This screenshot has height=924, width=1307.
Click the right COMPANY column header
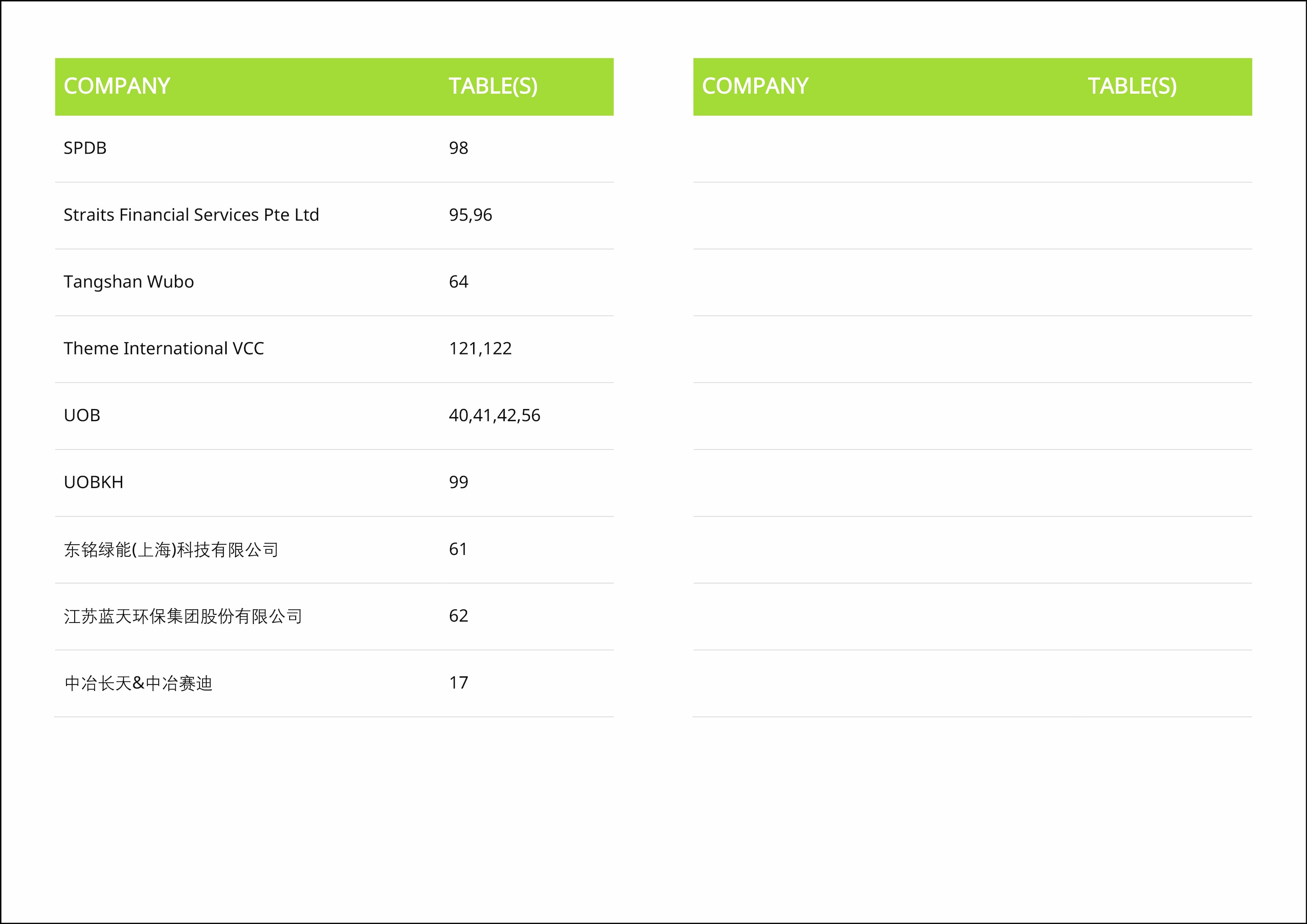point(755,86)
